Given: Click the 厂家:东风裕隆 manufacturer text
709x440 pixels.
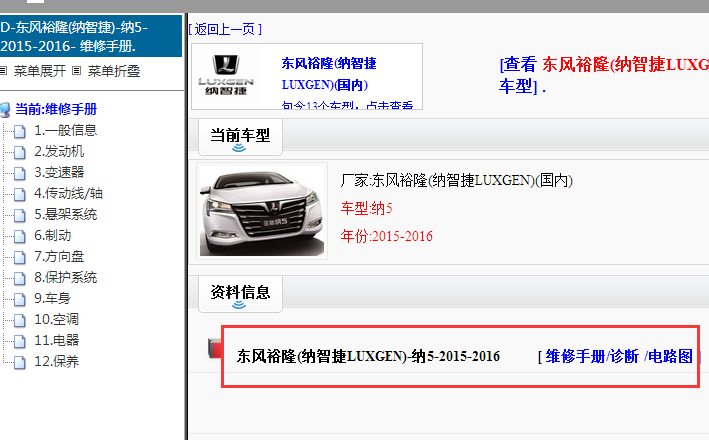Looking at the screenshot, I should point(457,180).
